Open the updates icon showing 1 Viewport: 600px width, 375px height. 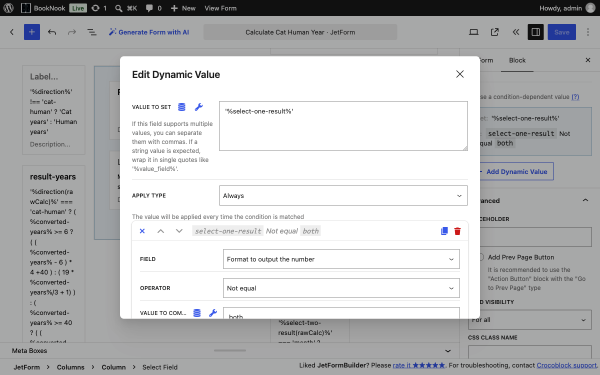(x=99, y=8)
